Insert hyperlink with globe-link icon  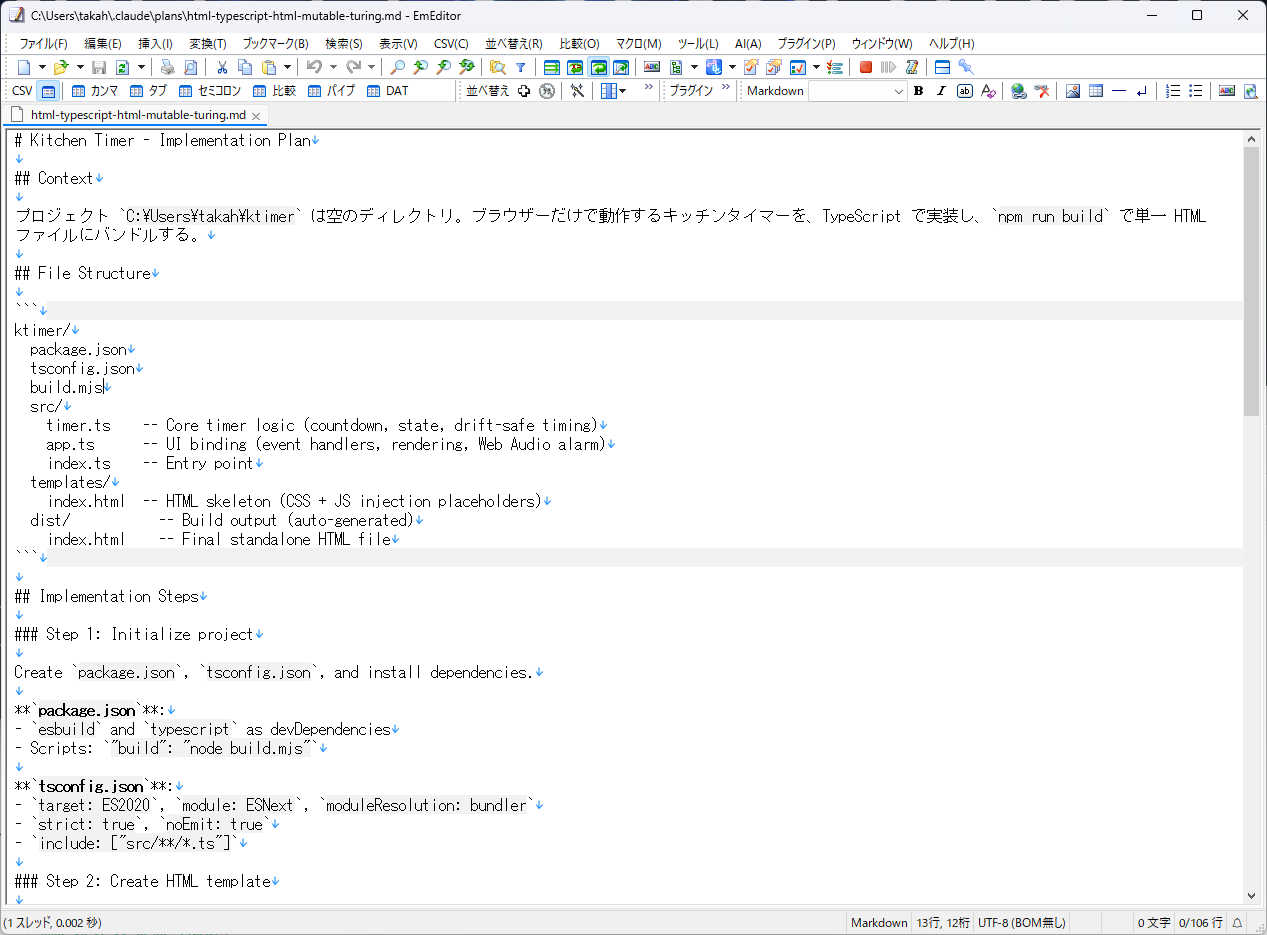point(1018,91)
